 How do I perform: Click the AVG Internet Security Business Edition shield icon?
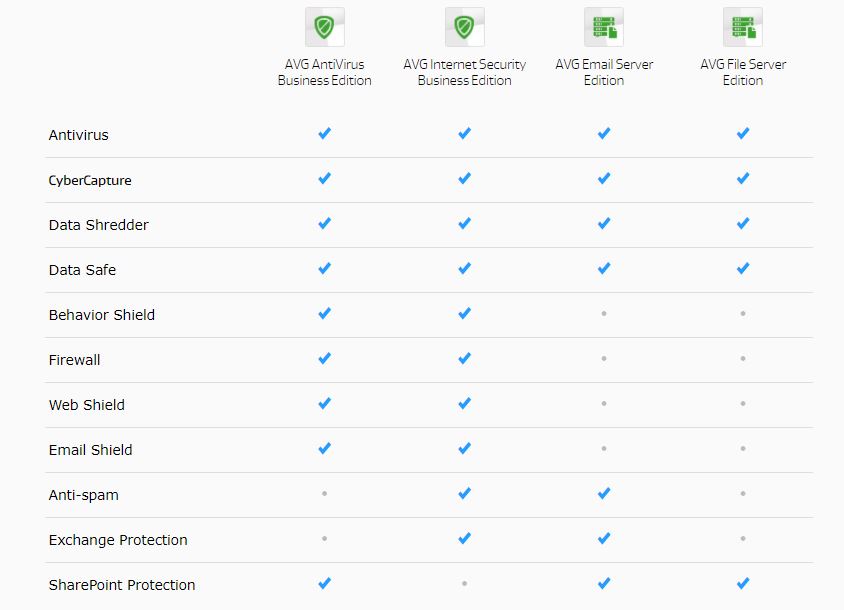(465, 27)
